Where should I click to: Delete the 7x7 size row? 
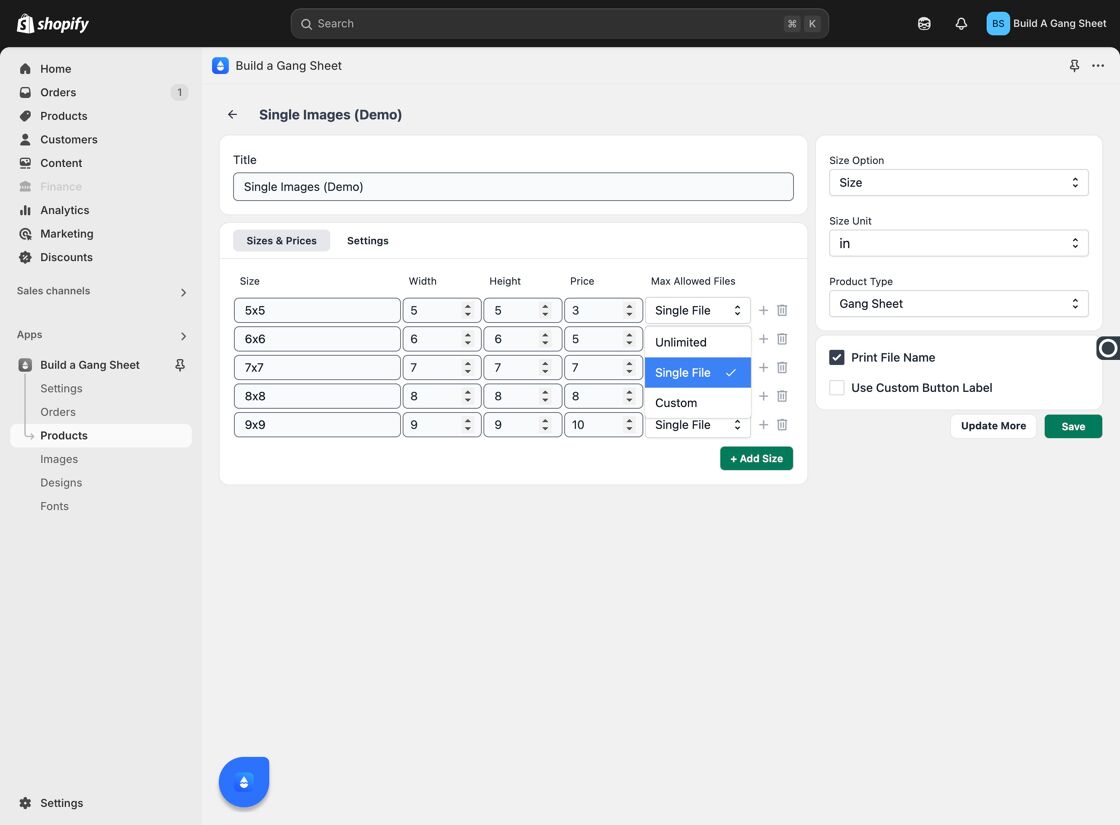point(782,368)
